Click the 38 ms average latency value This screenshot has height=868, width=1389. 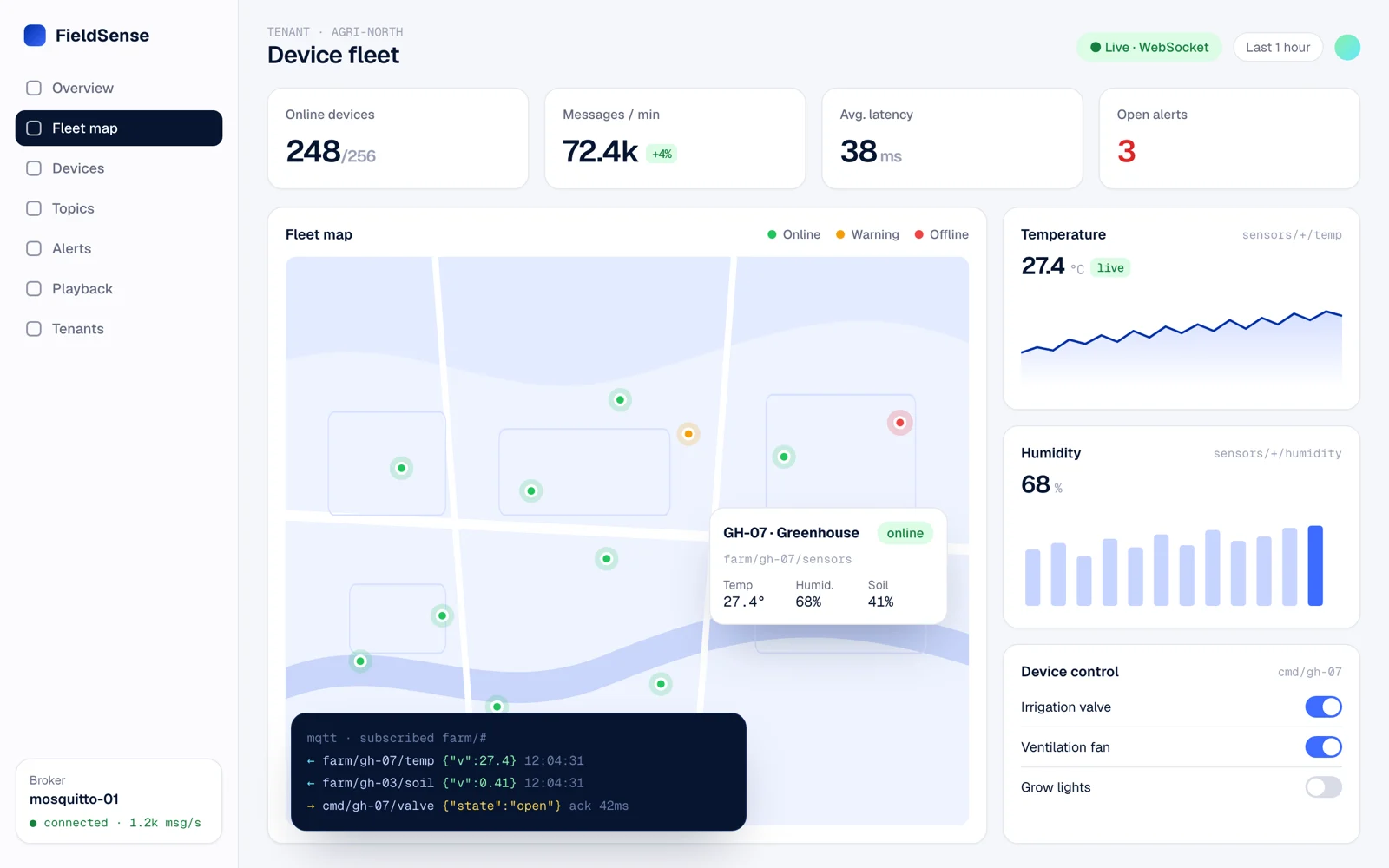click(x=871, y=152)
